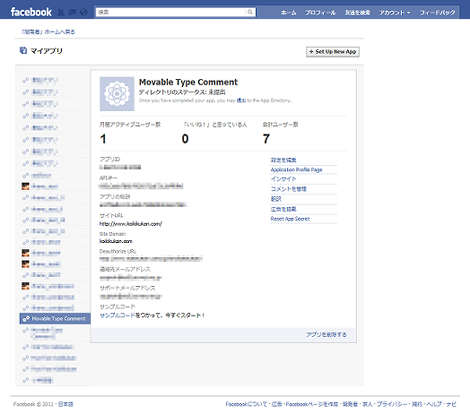
Task: Click the いいね! count value 0
Action: pos(185,139)
